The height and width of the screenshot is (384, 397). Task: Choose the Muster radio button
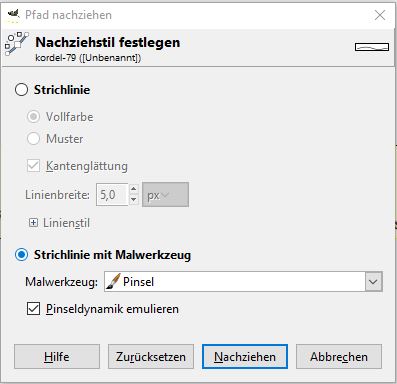pyautogui.click(x=33, y=138)
